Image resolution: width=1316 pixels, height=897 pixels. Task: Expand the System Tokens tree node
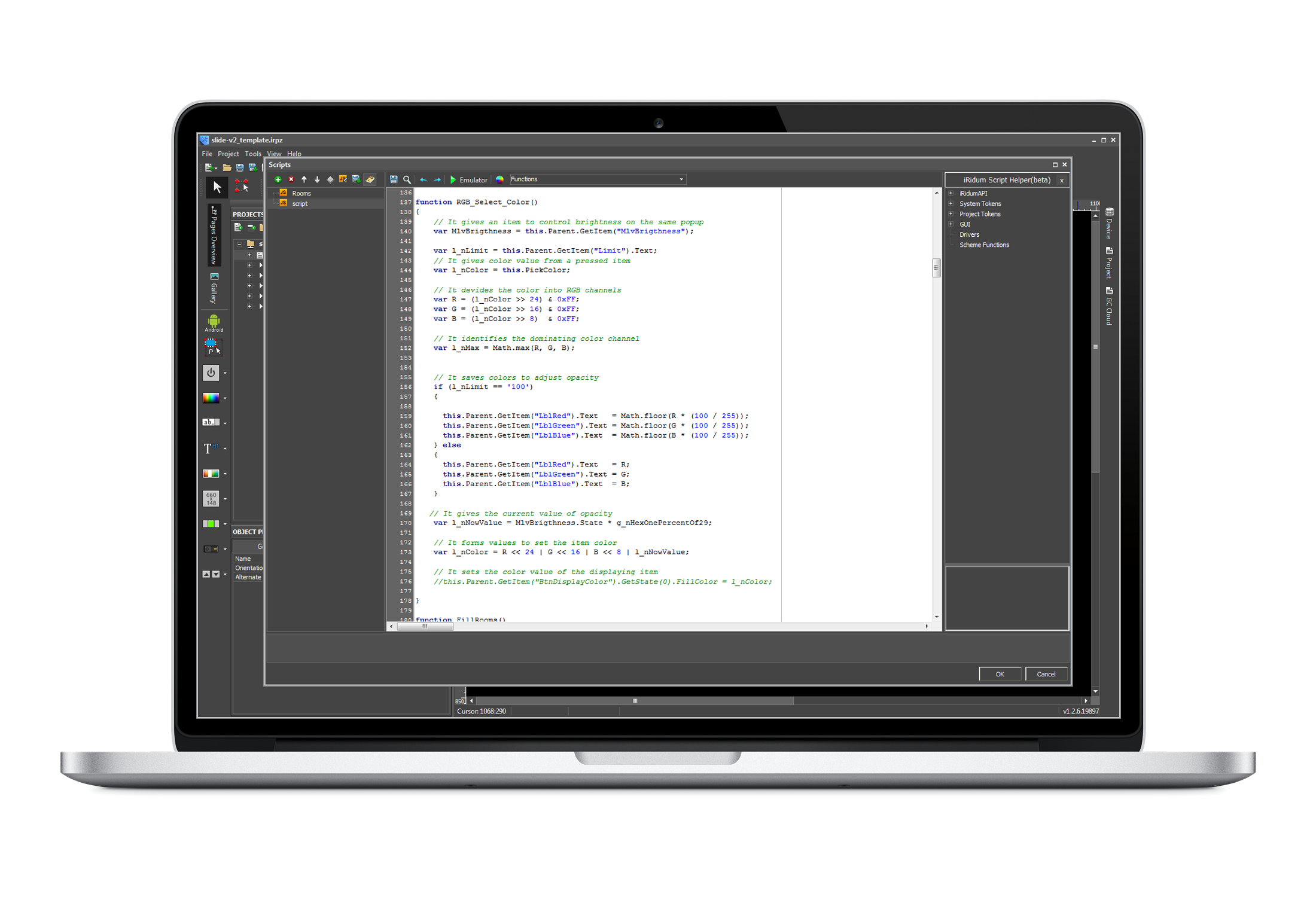pos(951,203)
